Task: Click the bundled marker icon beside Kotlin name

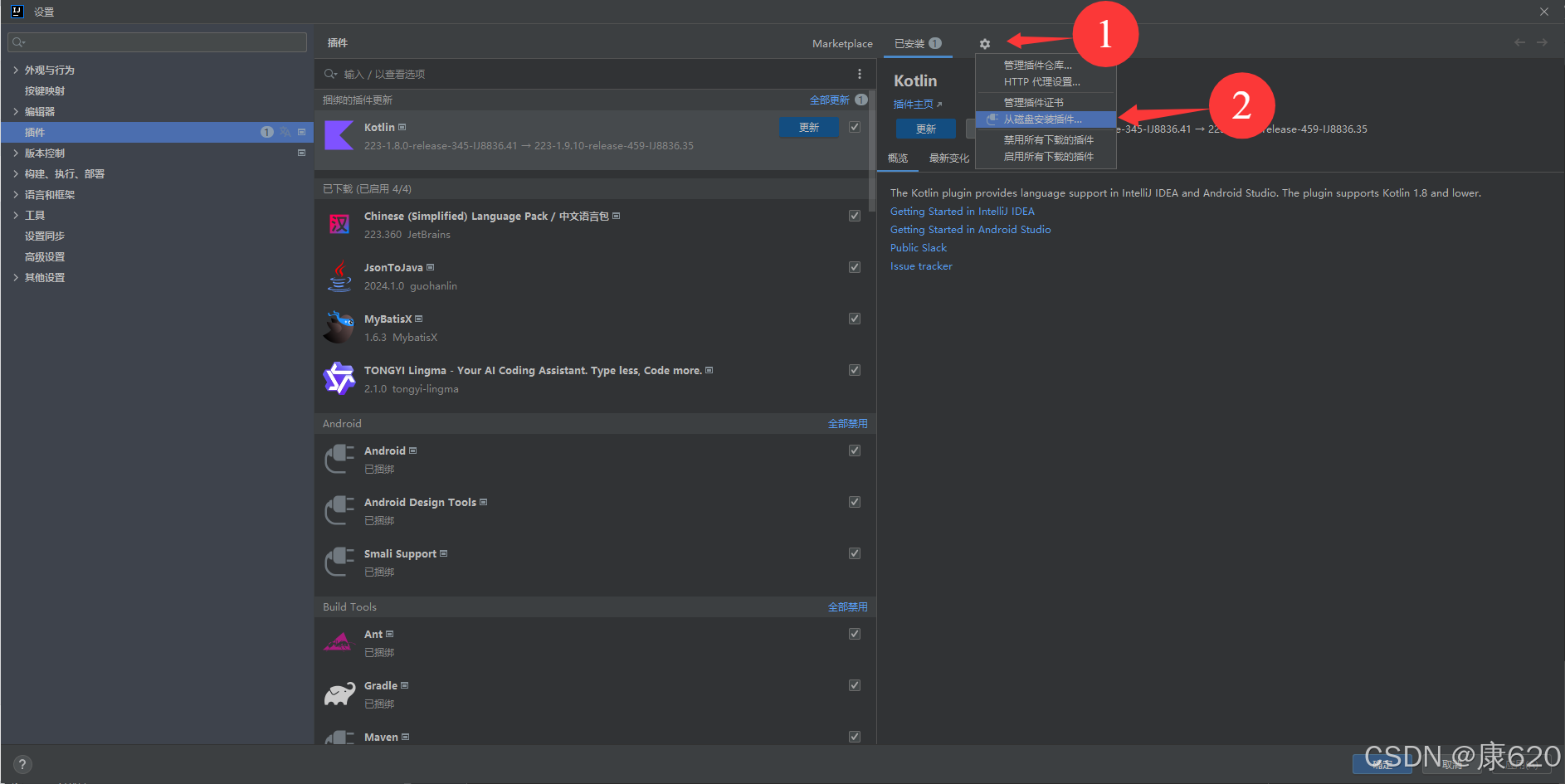Action: click(402, 127)
